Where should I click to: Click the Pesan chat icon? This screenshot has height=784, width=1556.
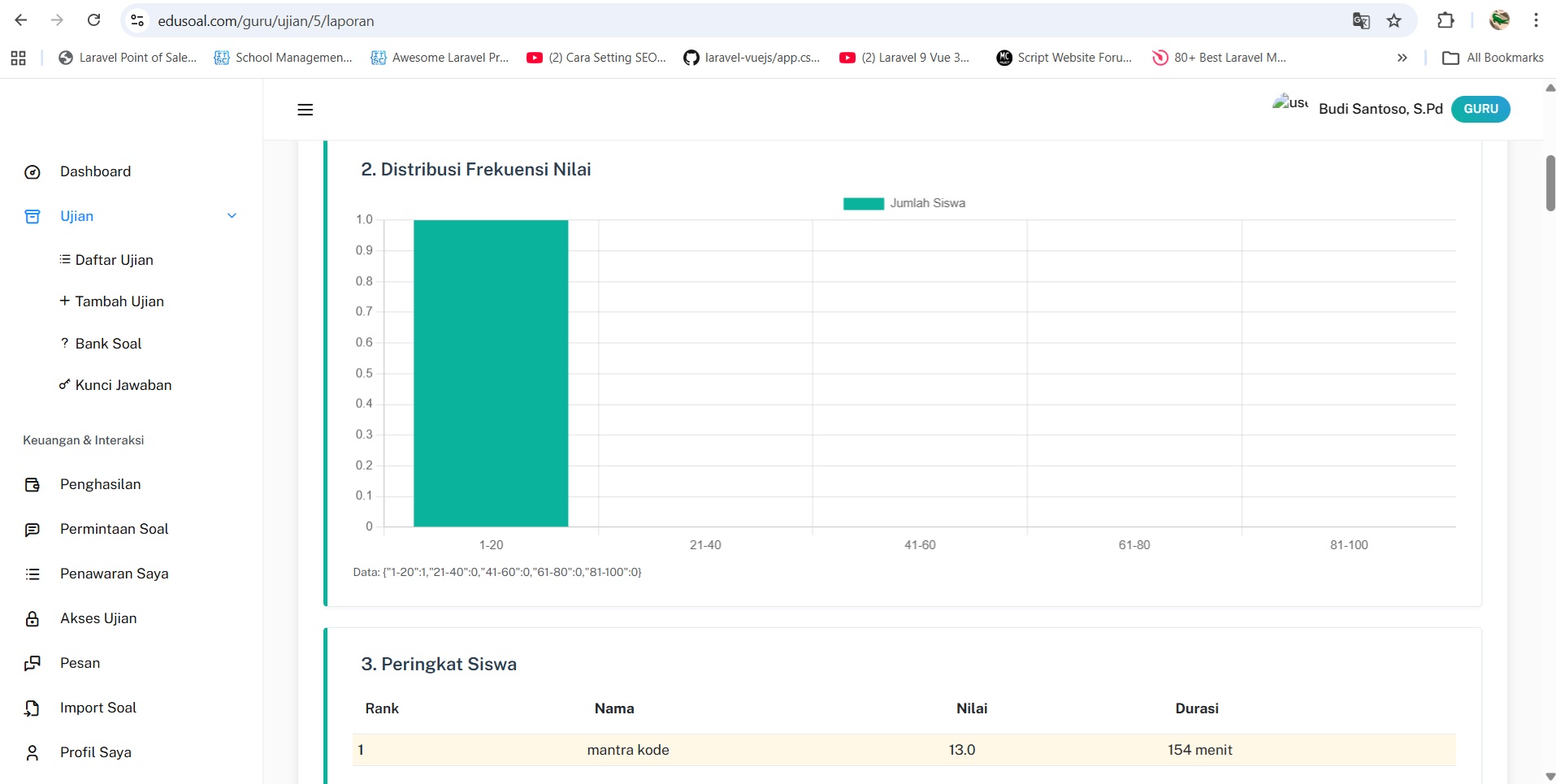coord(33,664)
